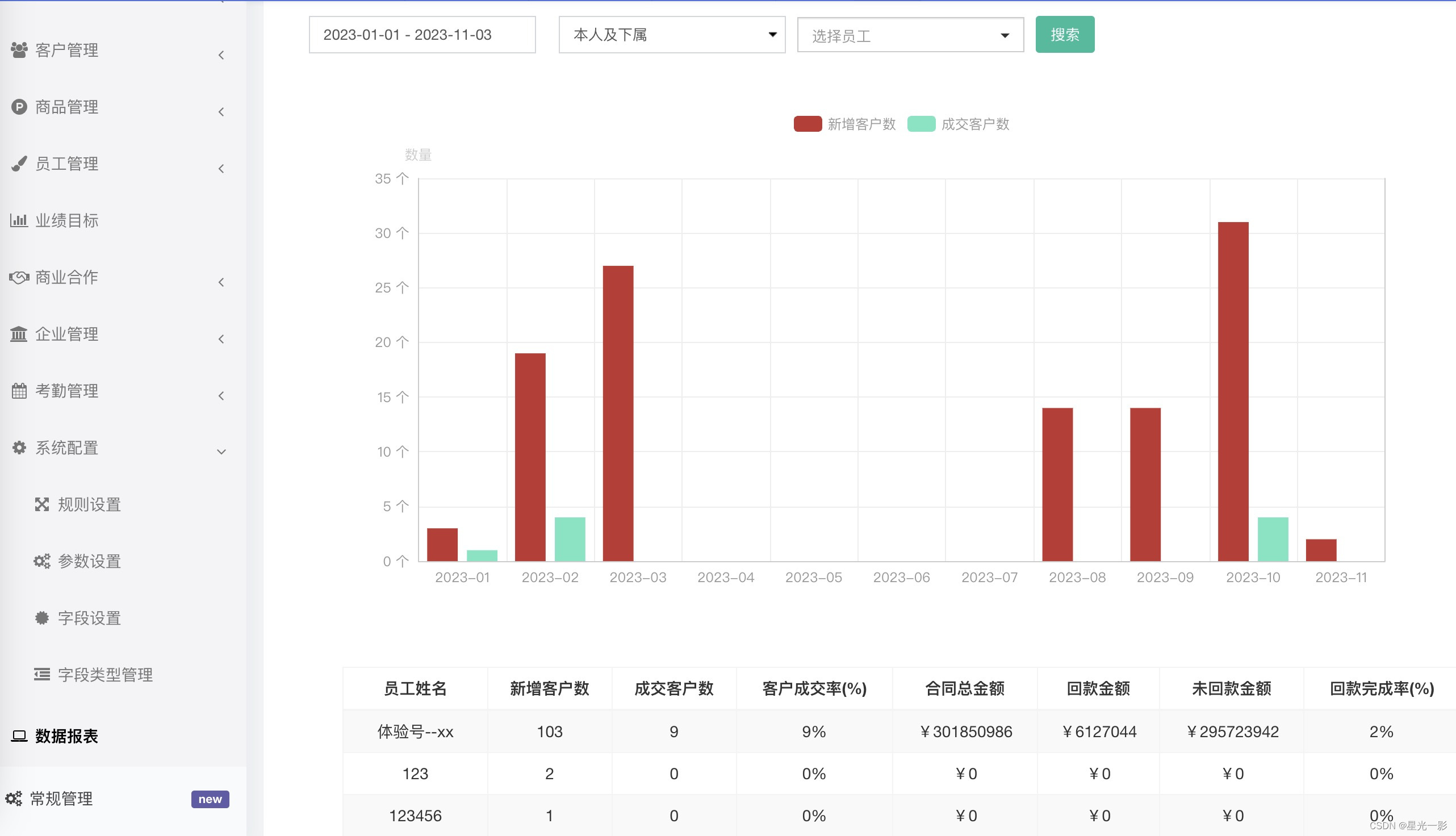Open the 本人及下属 scope dropdown

pyautogui.click(x=671, y=35)
